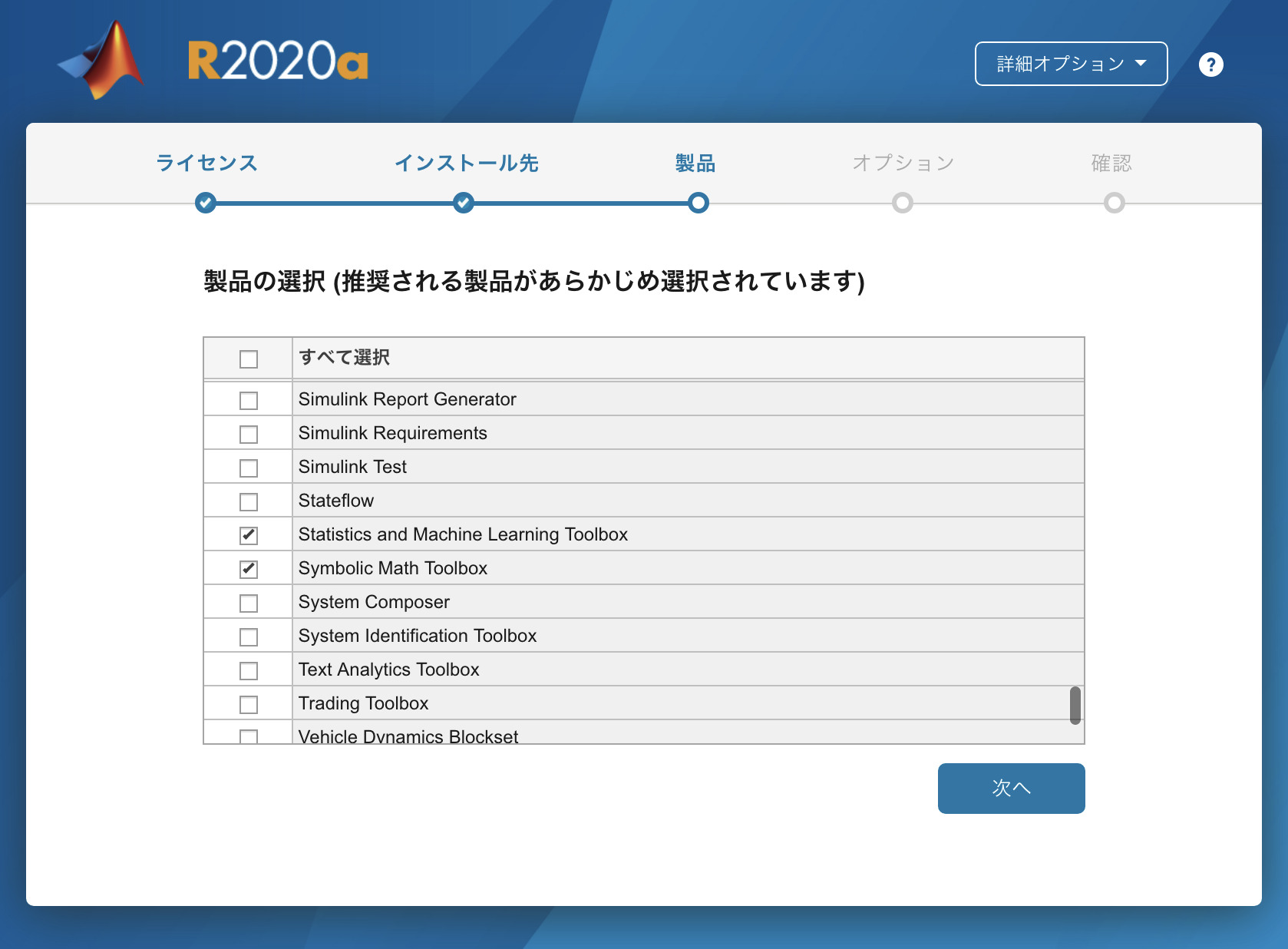Screen dimensions: 1288x949
Task: Uncheck Symbolic Math Toolbox checkbox
Action: (x=249, y=569)
